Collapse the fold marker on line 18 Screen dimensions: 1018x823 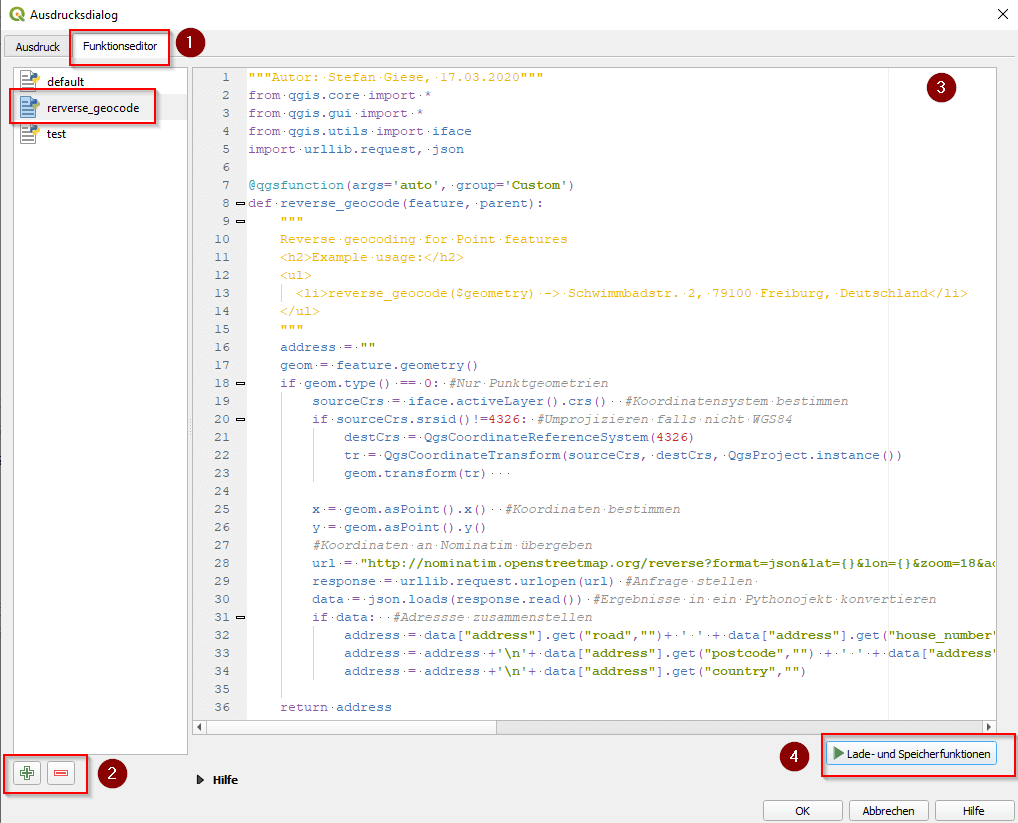pyautogui.click(x=240, y=383)
